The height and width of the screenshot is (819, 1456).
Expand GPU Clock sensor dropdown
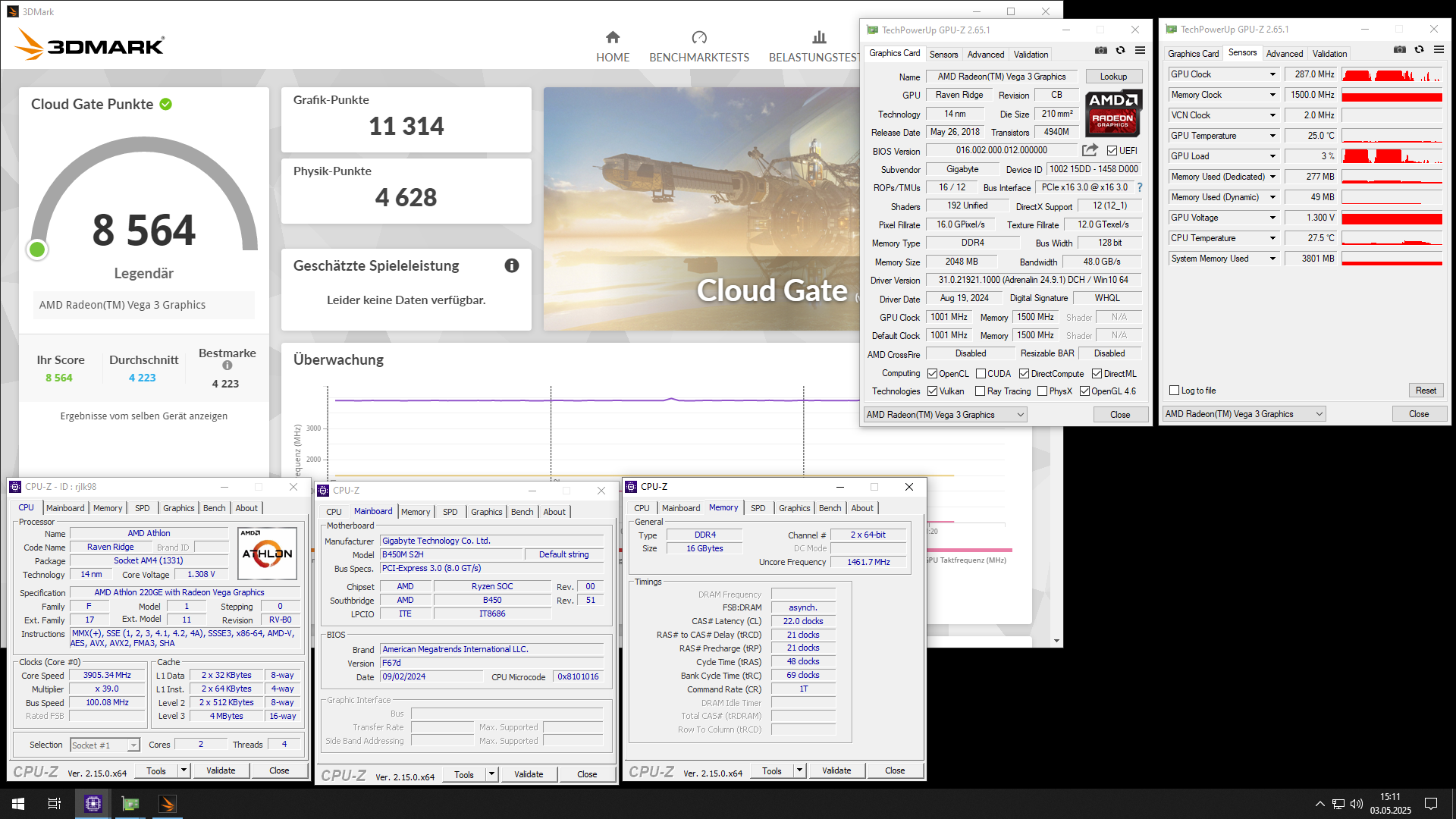1272,74
